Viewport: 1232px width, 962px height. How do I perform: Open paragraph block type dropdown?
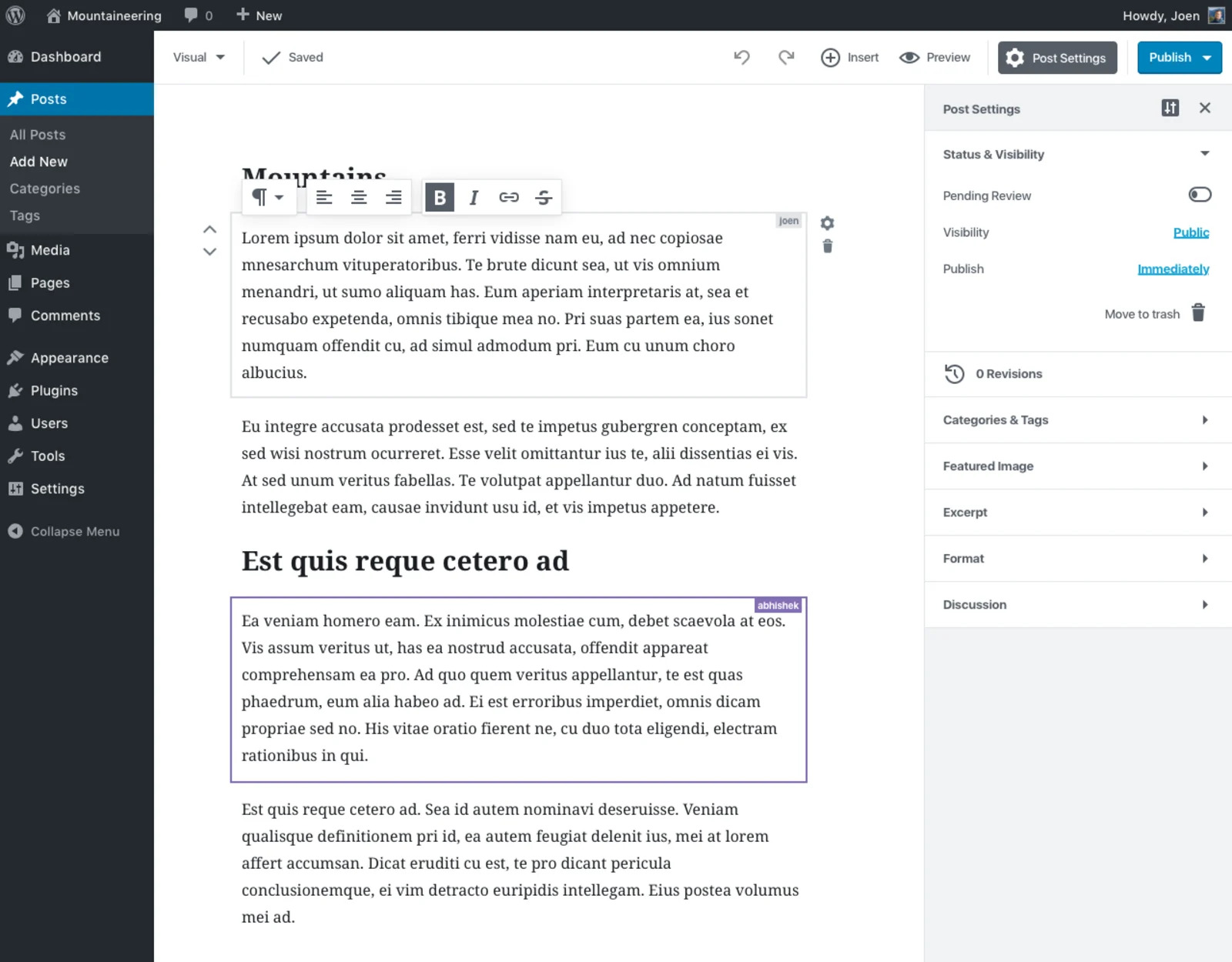click(x=268, y=198)
